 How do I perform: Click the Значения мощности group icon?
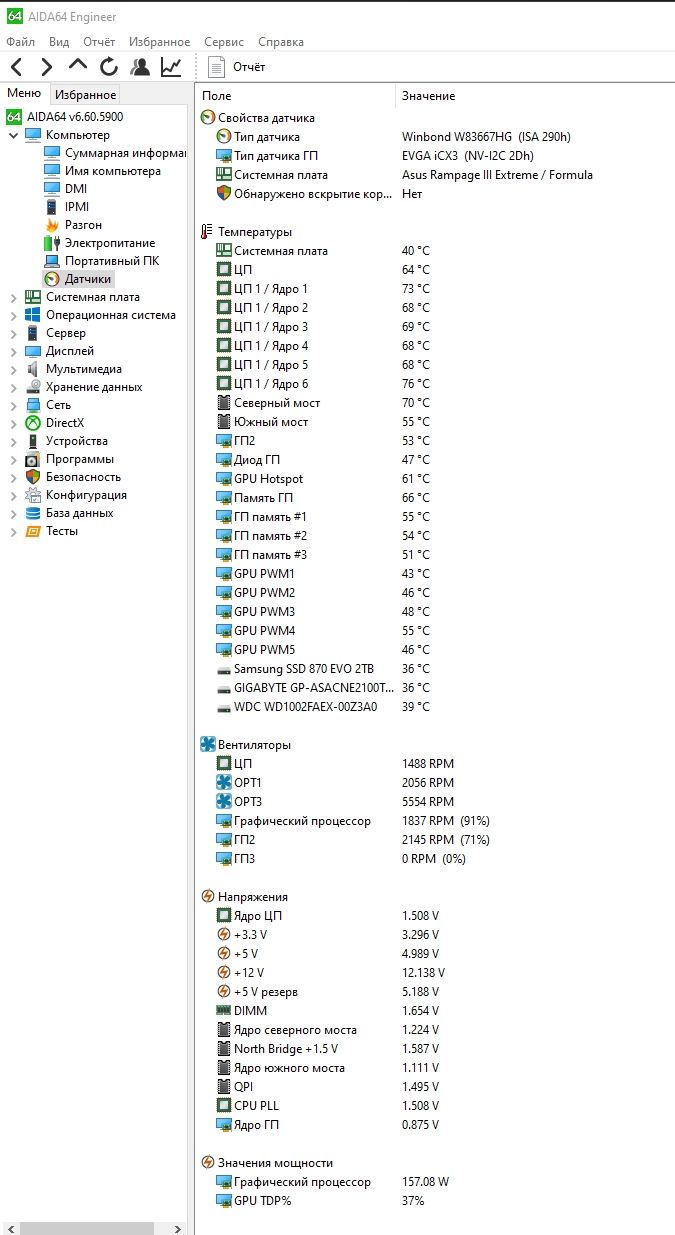click(x=207, y=1163)
